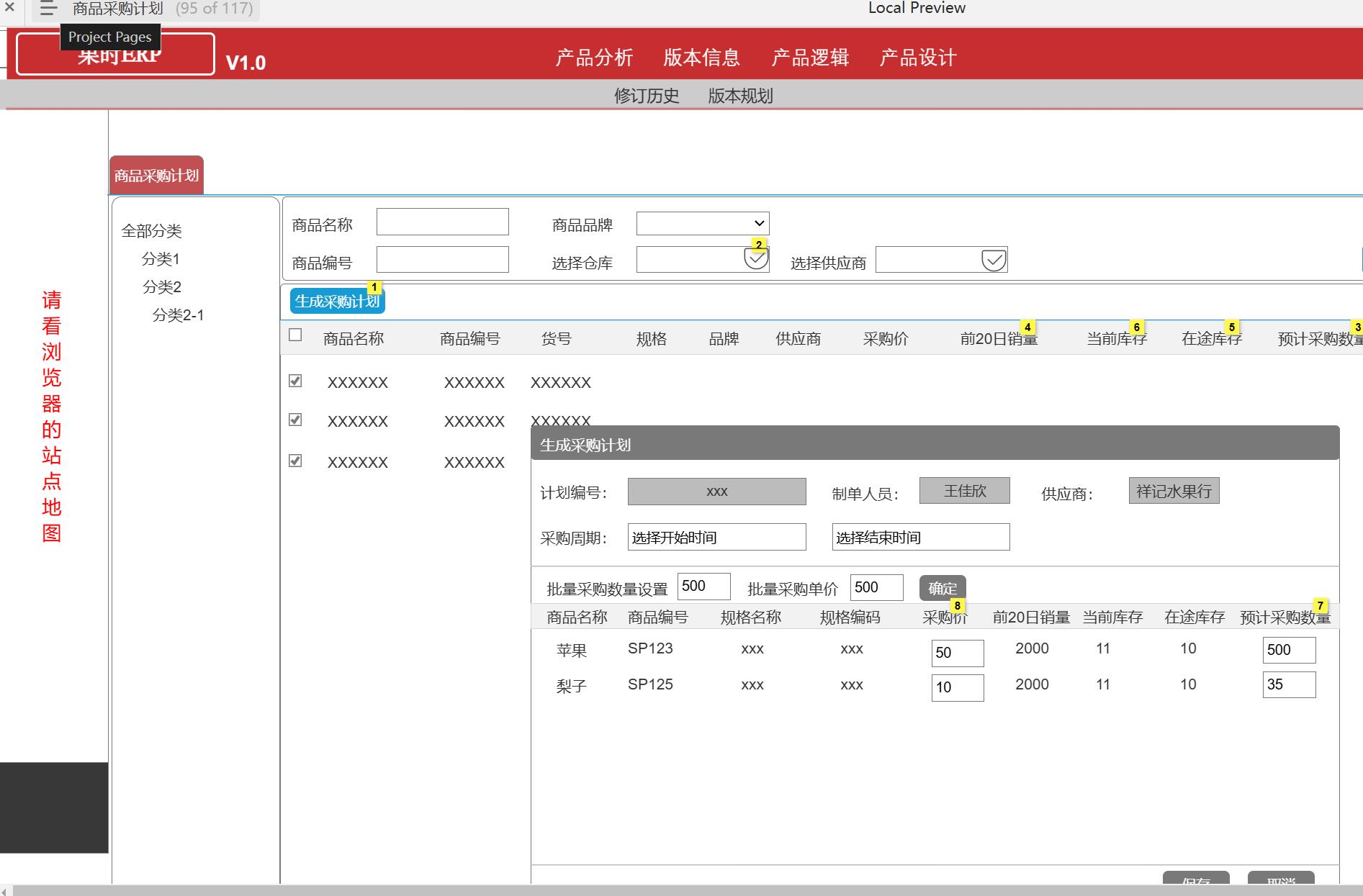This screenshot has width=1363, height=896.
Task: Open the 选择仓库 dropdown arrow
Action: [756, 258]
